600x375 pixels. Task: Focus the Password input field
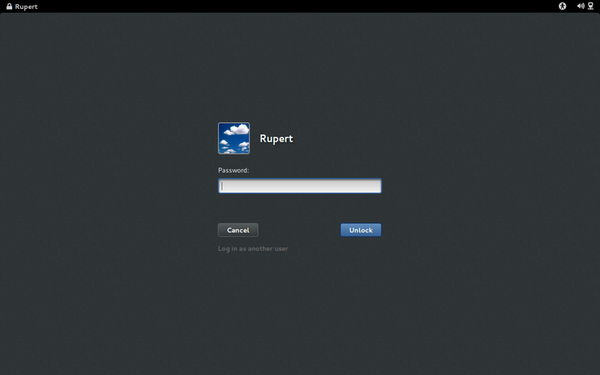click(x=300, y=186)
